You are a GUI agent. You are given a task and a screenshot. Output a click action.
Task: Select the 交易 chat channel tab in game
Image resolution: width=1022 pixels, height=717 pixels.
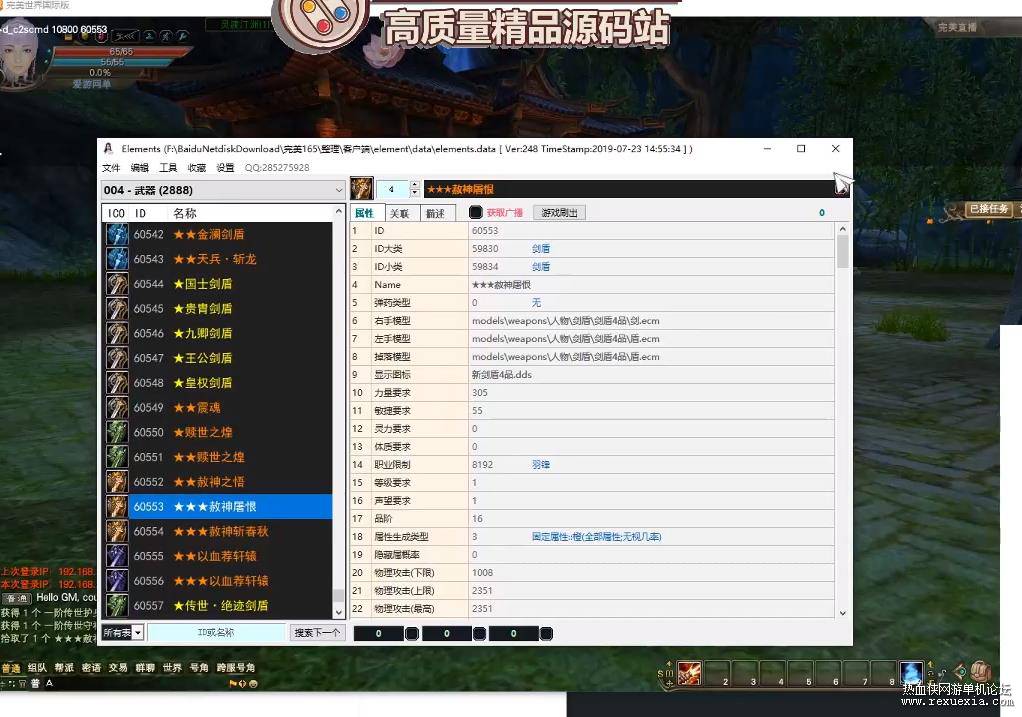(118, 668)
